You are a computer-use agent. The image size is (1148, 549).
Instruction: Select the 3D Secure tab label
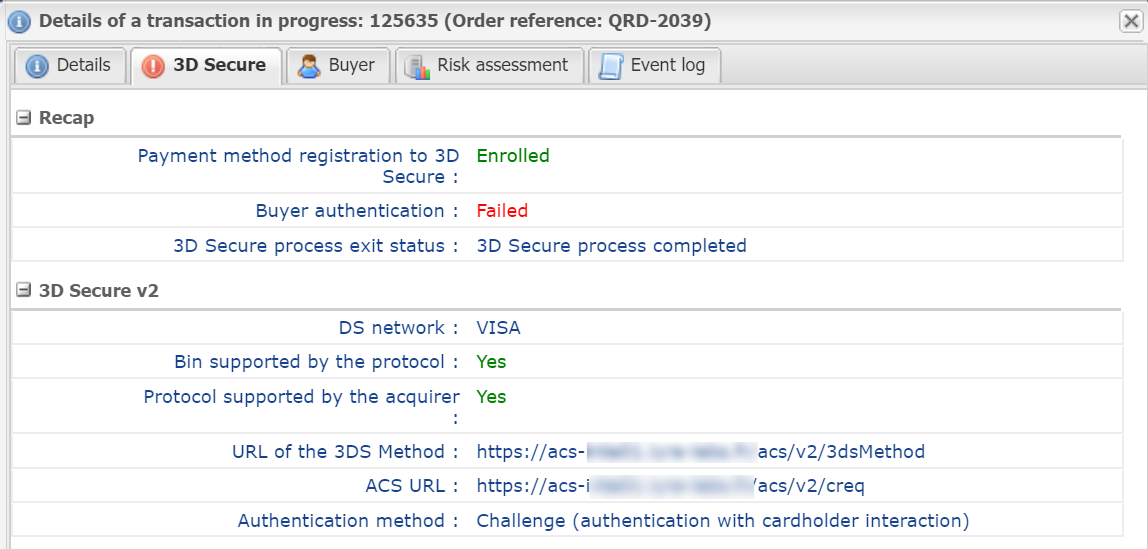pyautogui.click(x=220, y=65)
